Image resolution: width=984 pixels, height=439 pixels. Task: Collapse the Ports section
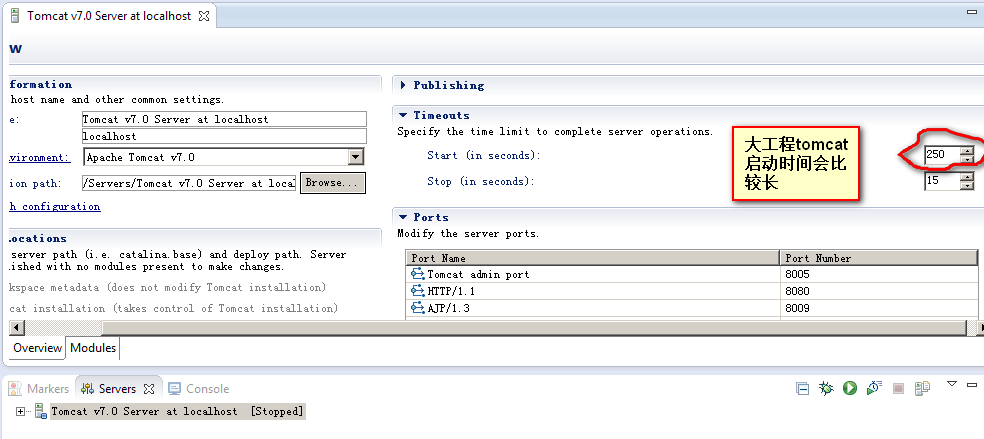point(403,218)
